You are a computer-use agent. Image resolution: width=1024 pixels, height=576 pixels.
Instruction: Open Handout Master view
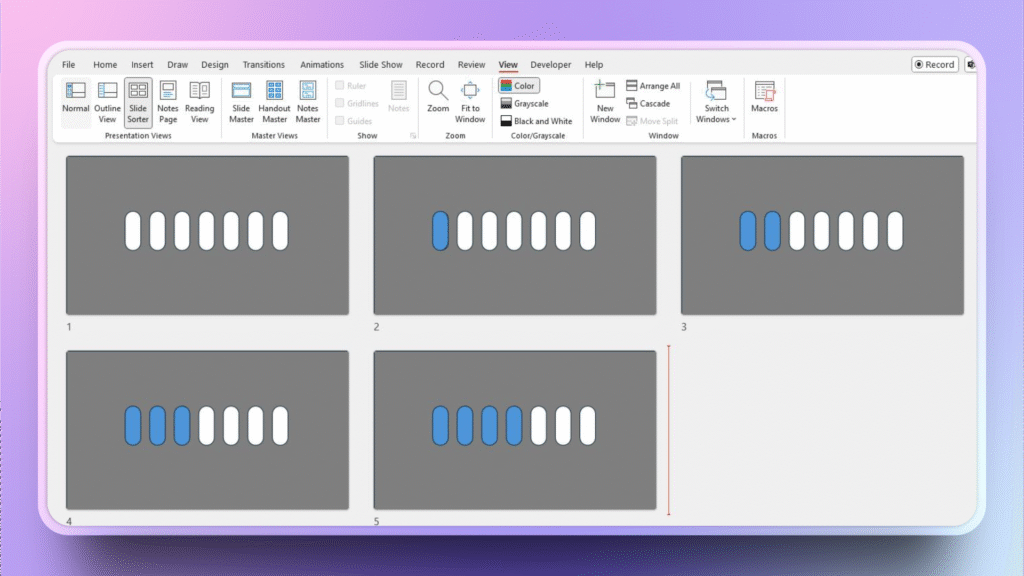(274, 102)
